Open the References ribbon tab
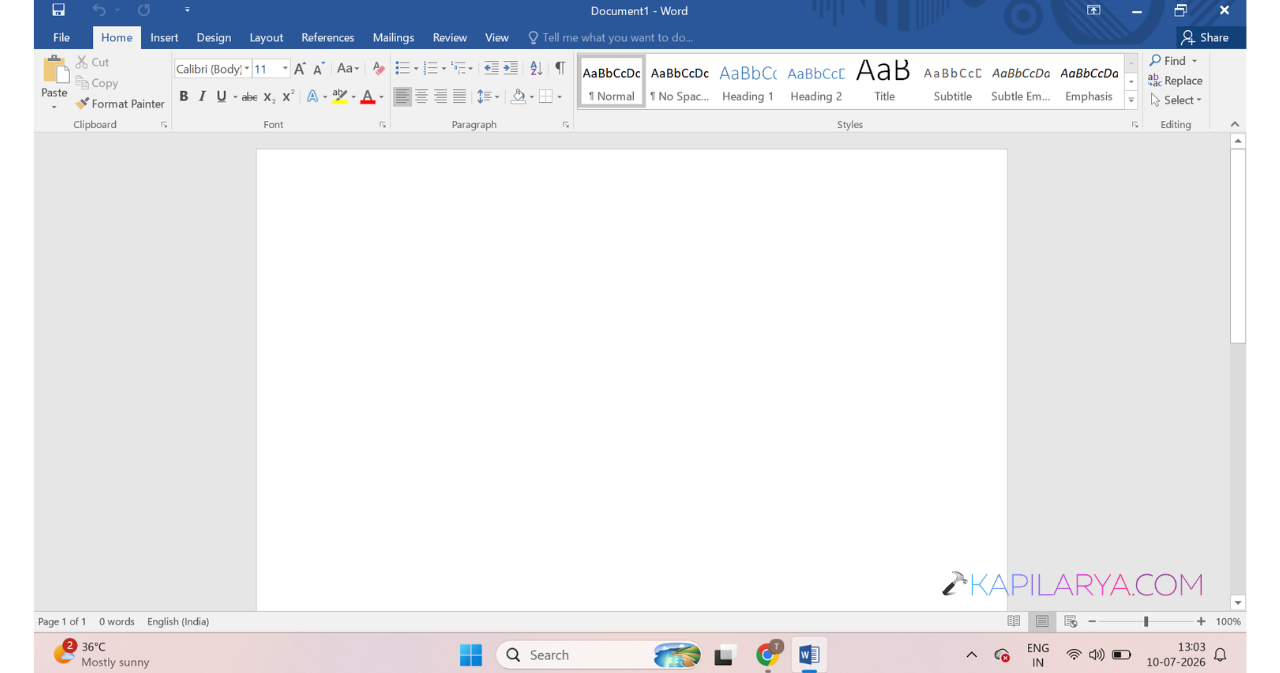The image size is (1280, 673). click(x=328, y=38)
